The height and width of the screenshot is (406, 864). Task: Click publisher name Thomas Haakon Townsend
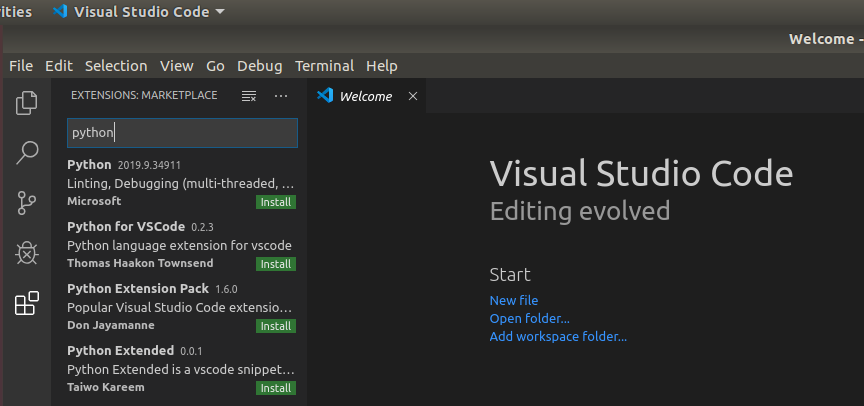coord(140,263)
